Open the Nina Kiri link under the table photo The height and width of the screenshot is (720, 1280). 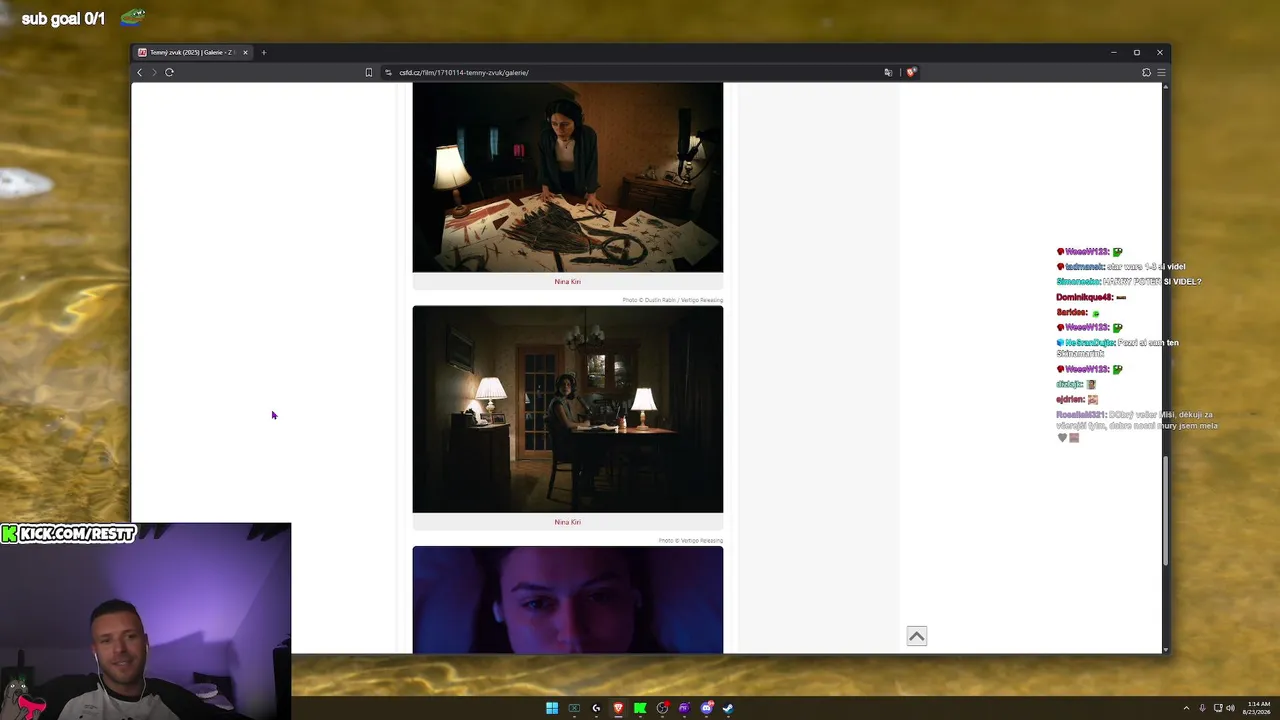[x=567, y=282]
